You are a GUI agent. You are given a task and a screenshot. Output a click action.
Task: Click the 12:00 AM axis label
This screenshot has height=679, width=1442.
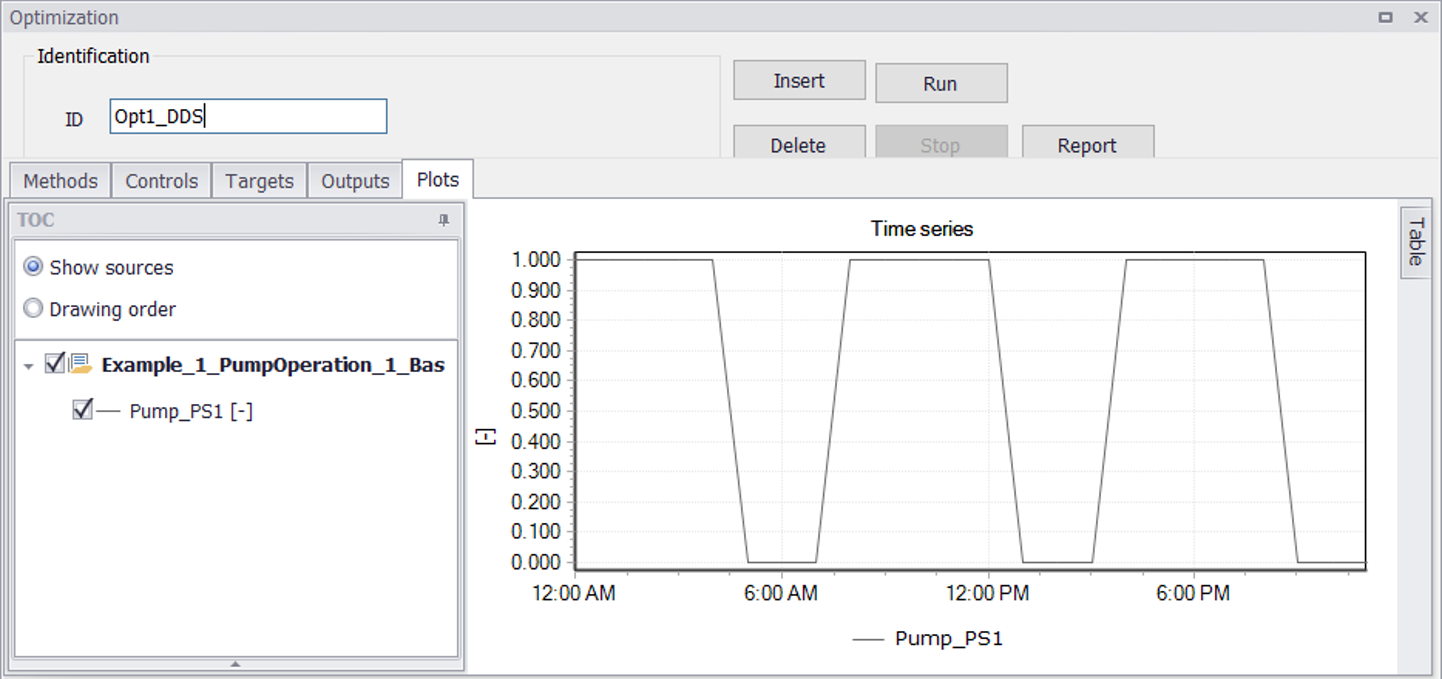pyautogui.click(x=575, y=593)
